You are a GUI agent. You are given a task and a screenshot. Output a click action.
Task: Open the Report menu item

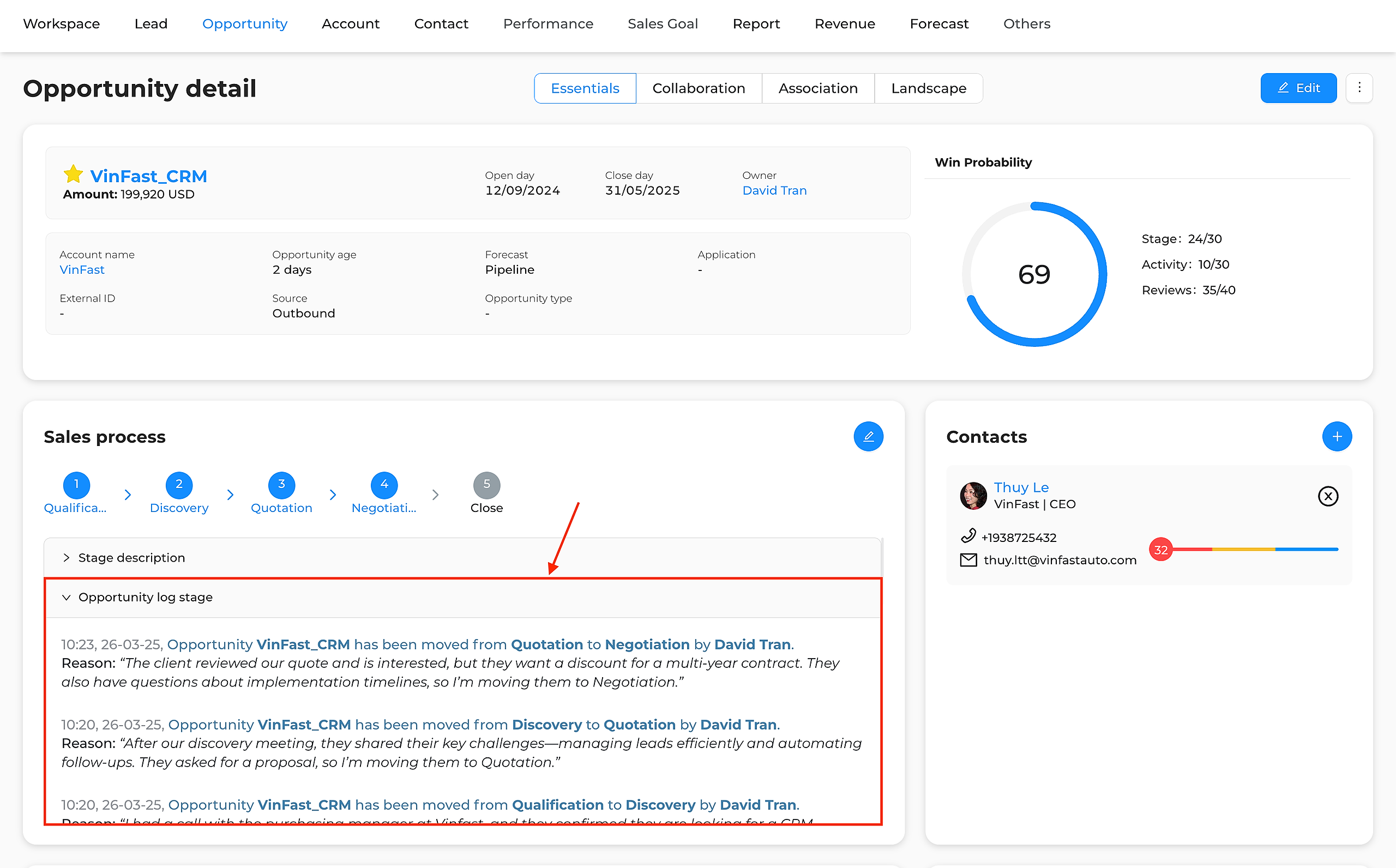pyautogui.click(x=756, y=24)
